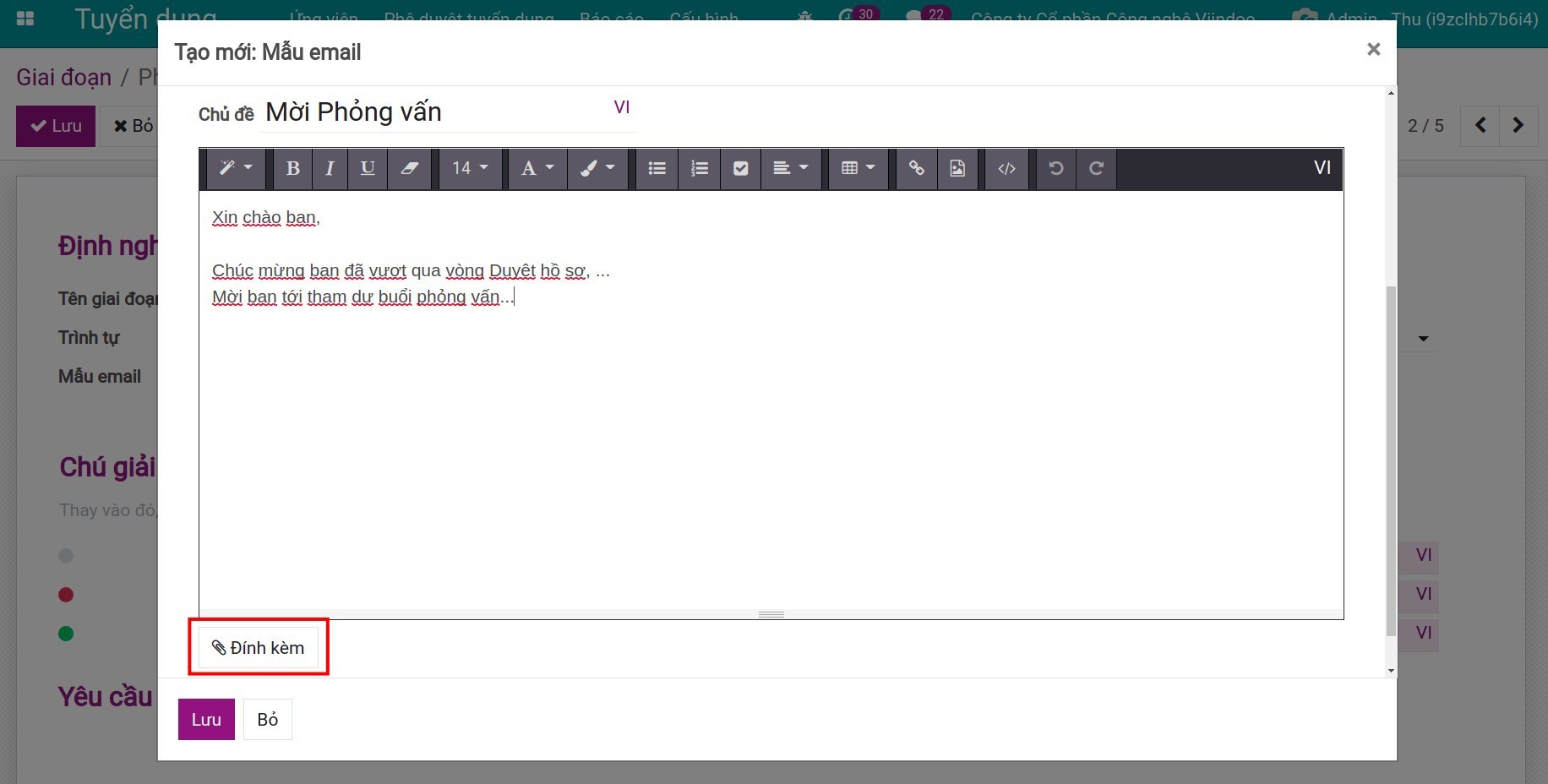1548x784 pixels.
Task: Toggle the checklist formatting option
Action: [x=741, y=168]
